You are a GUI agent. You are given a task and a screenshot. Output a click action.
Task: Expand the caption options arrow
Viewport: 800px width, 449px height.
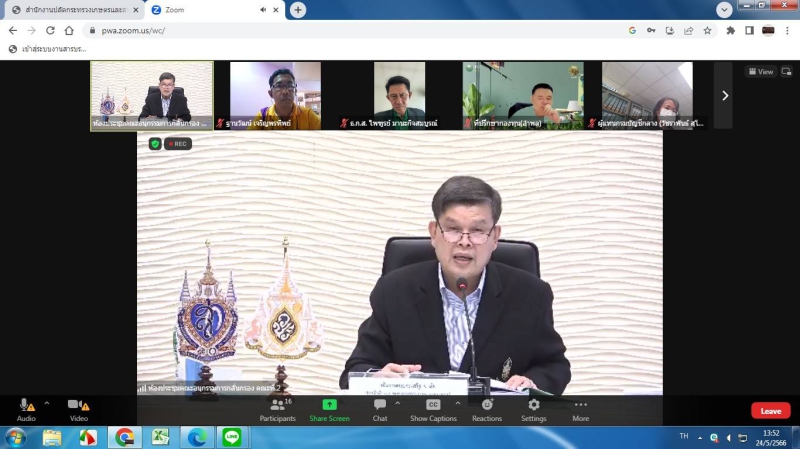pos(458,402)
